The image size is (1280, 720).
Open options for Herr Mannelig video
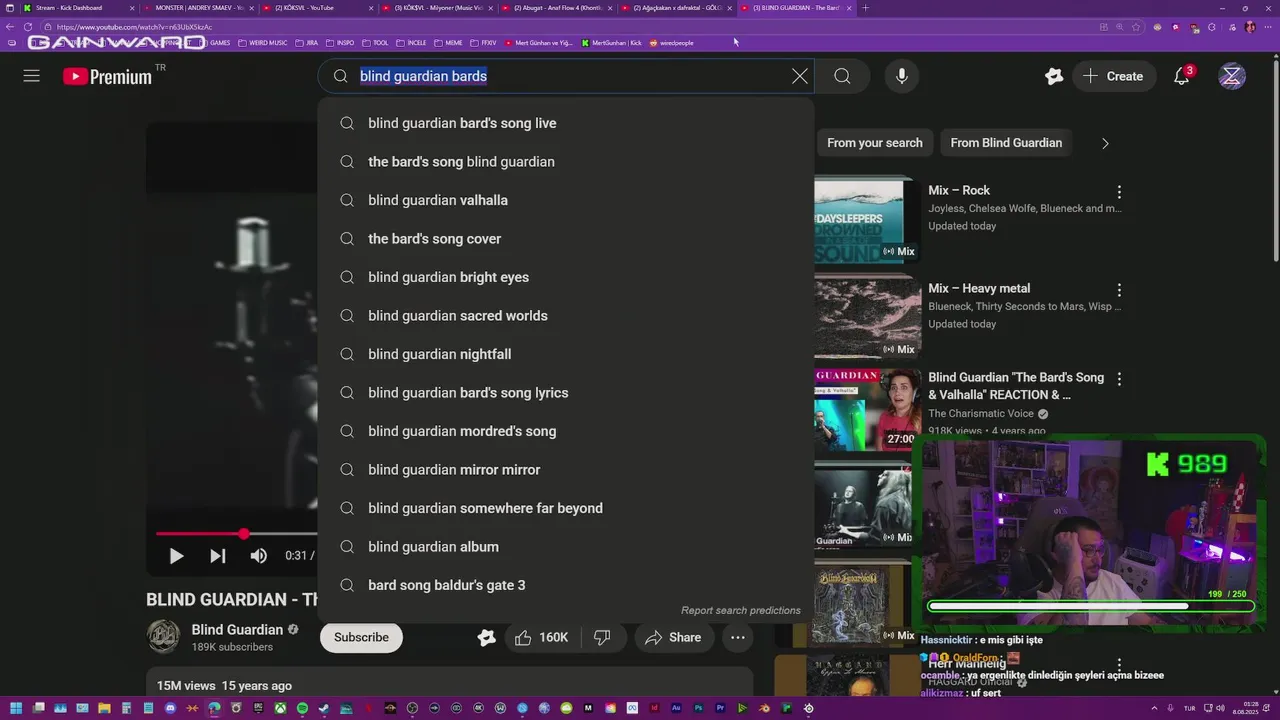tap(1119, 665)
